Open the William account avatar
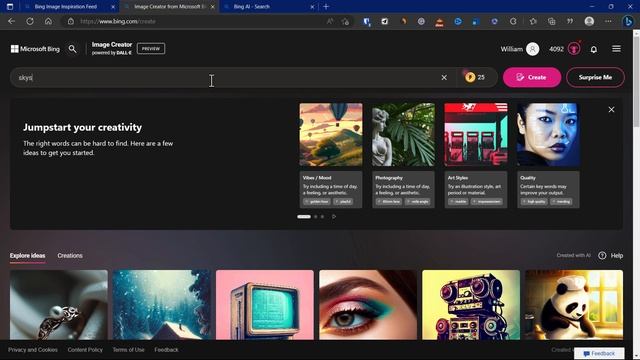This screenshot has width=640, height=360. coord(532,49)
